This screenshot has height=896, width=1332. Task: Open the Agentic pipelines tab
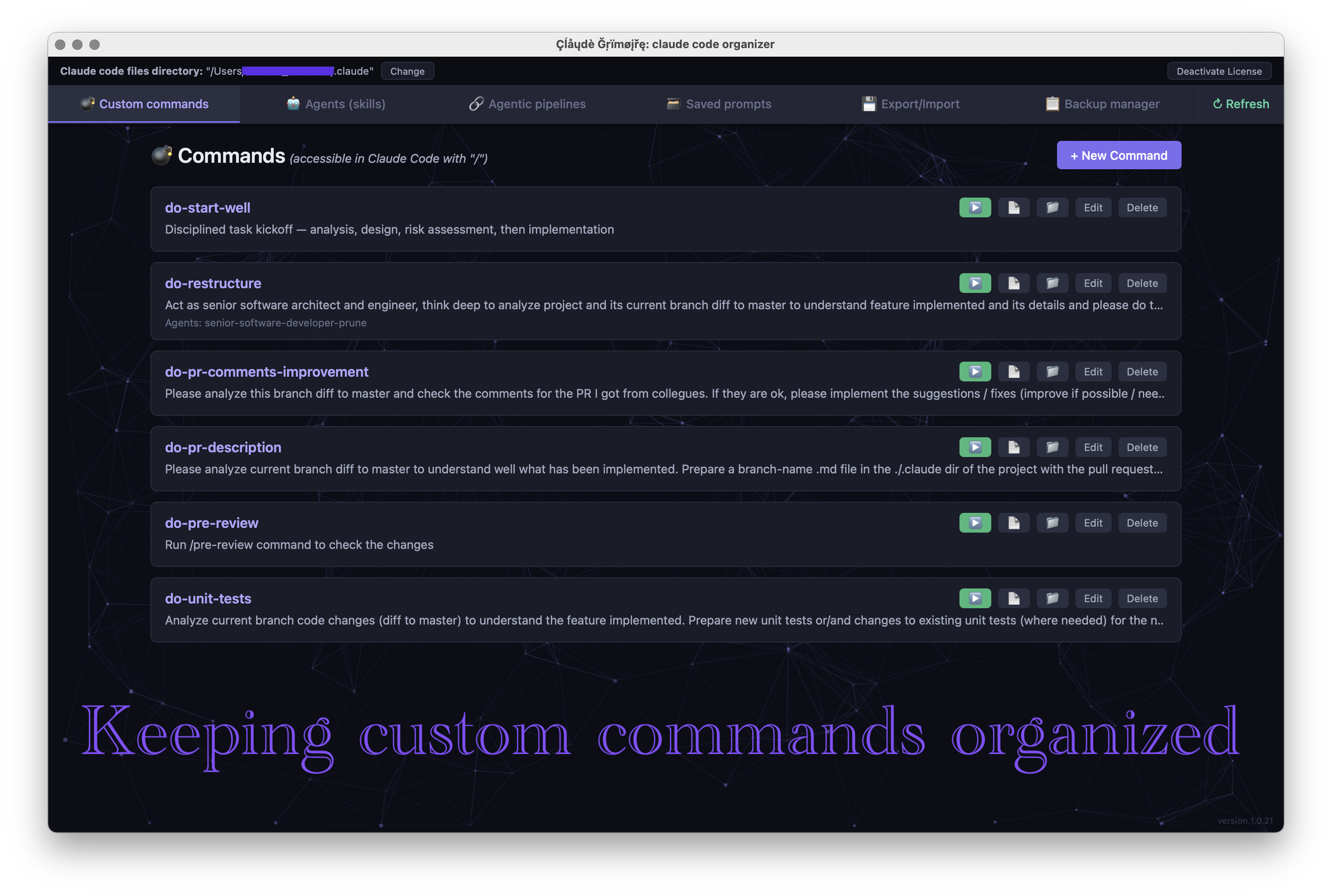tap(527, 104)
